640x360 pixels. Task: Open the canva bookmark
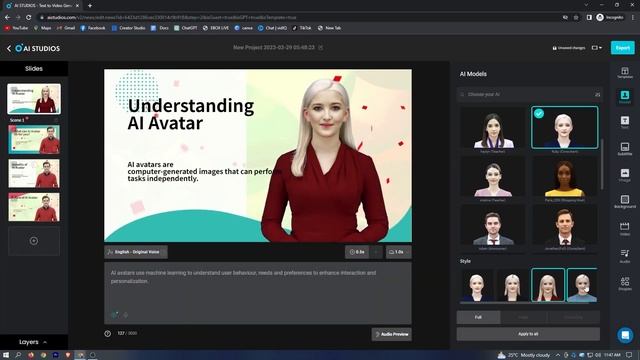244,28
